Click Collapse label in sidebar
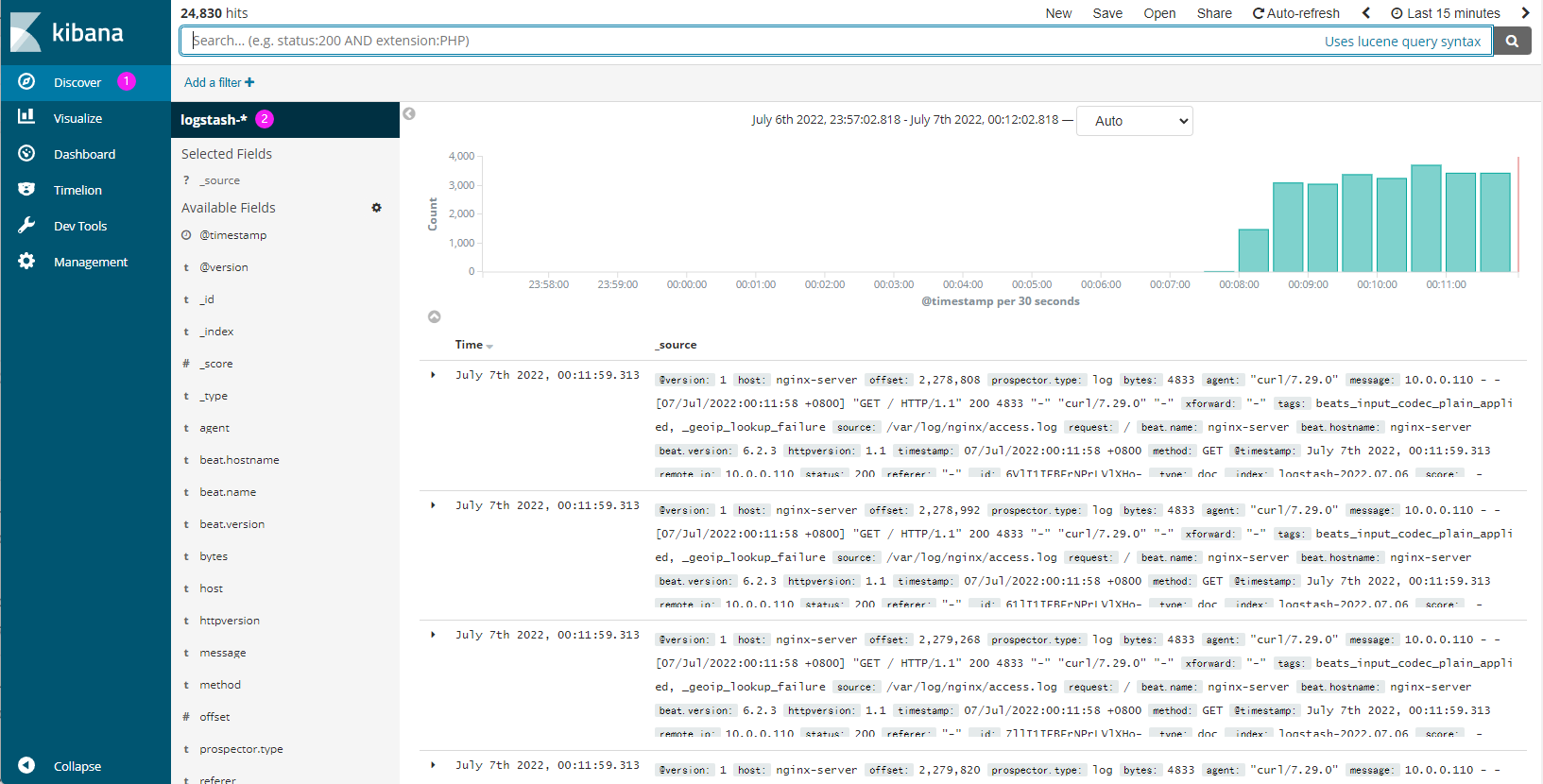1543x784 pixels. 77,766
